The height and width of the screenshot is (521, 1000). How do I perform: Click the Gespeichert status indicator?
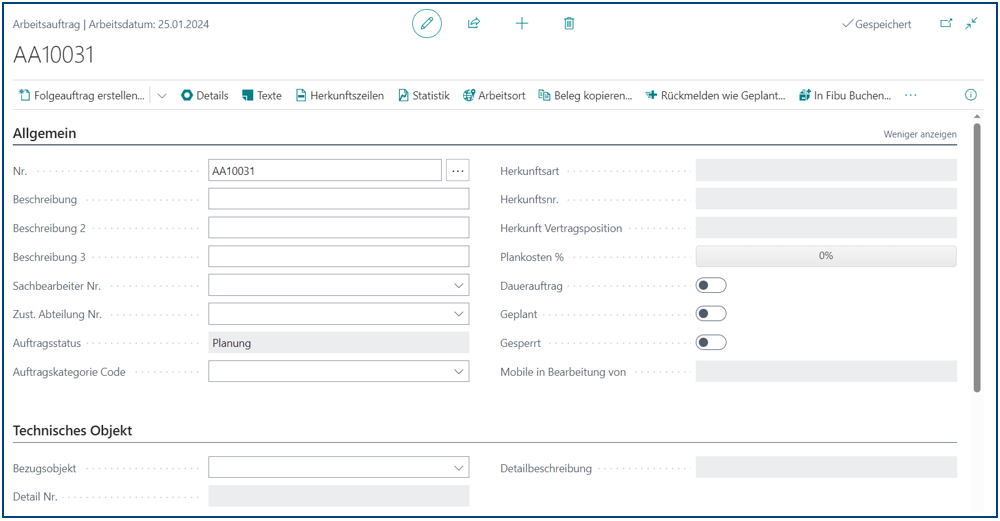(877, 24)
